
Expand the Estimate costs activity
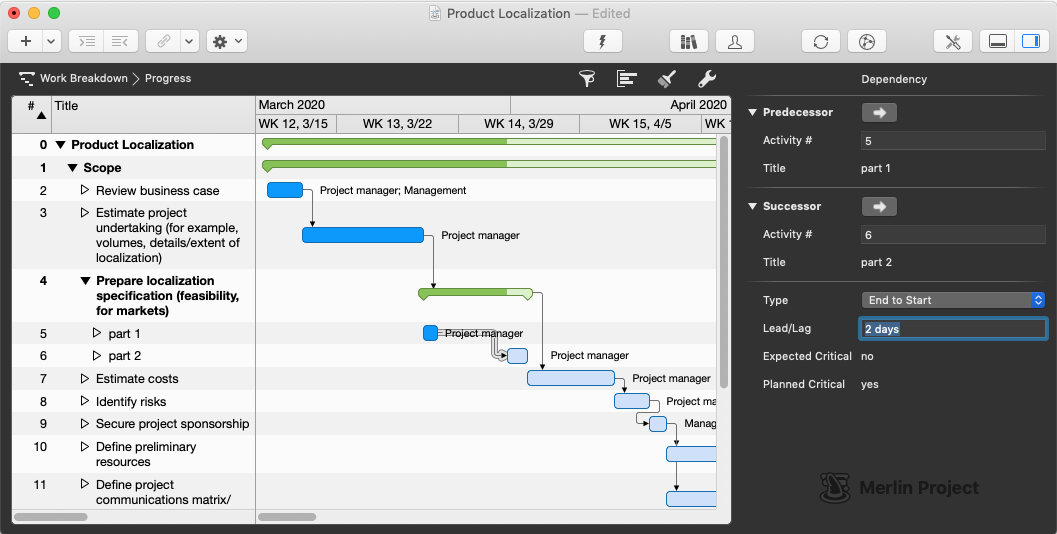85,379
